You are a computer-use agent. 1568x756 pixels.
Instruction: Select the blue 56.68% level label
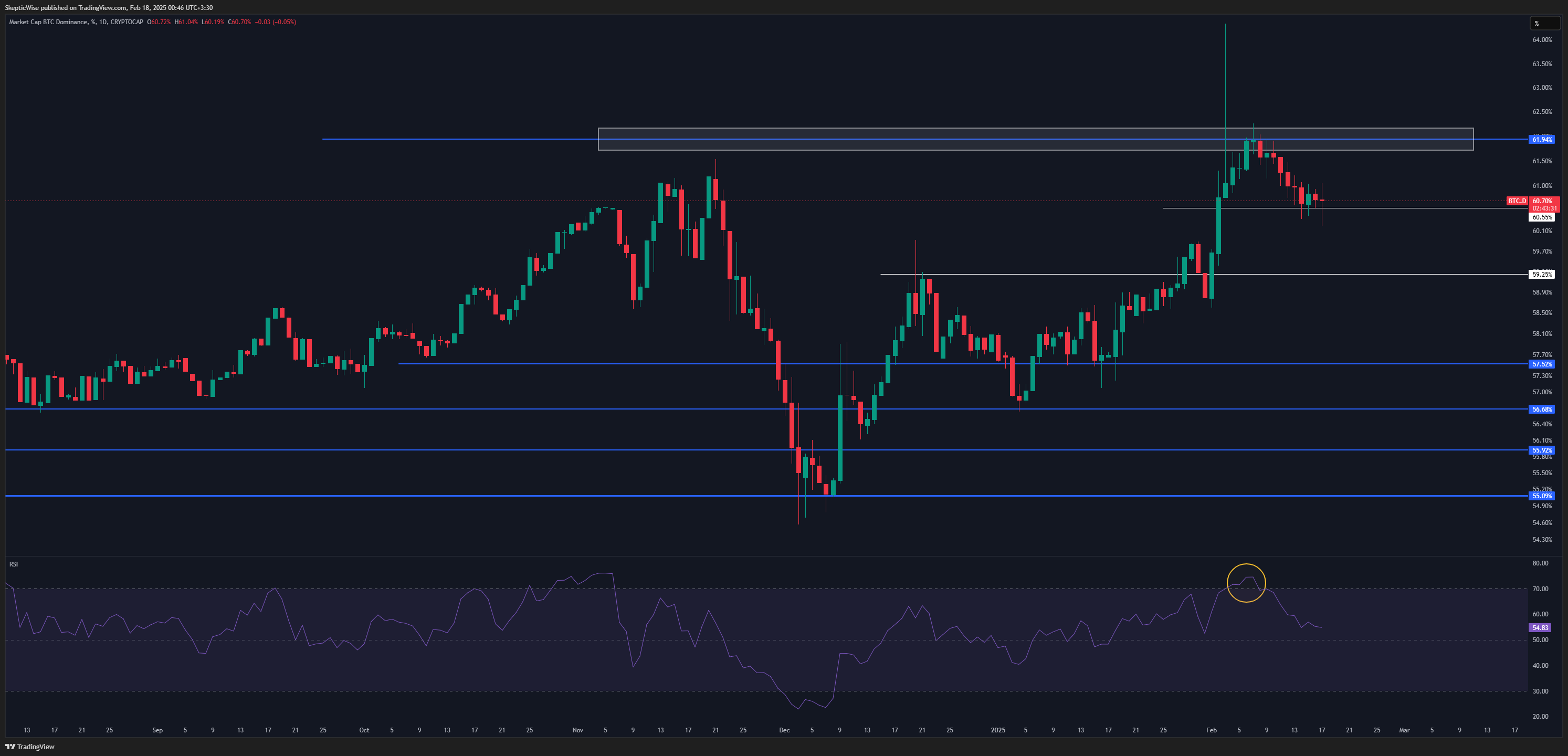[x=1542, y=409]
